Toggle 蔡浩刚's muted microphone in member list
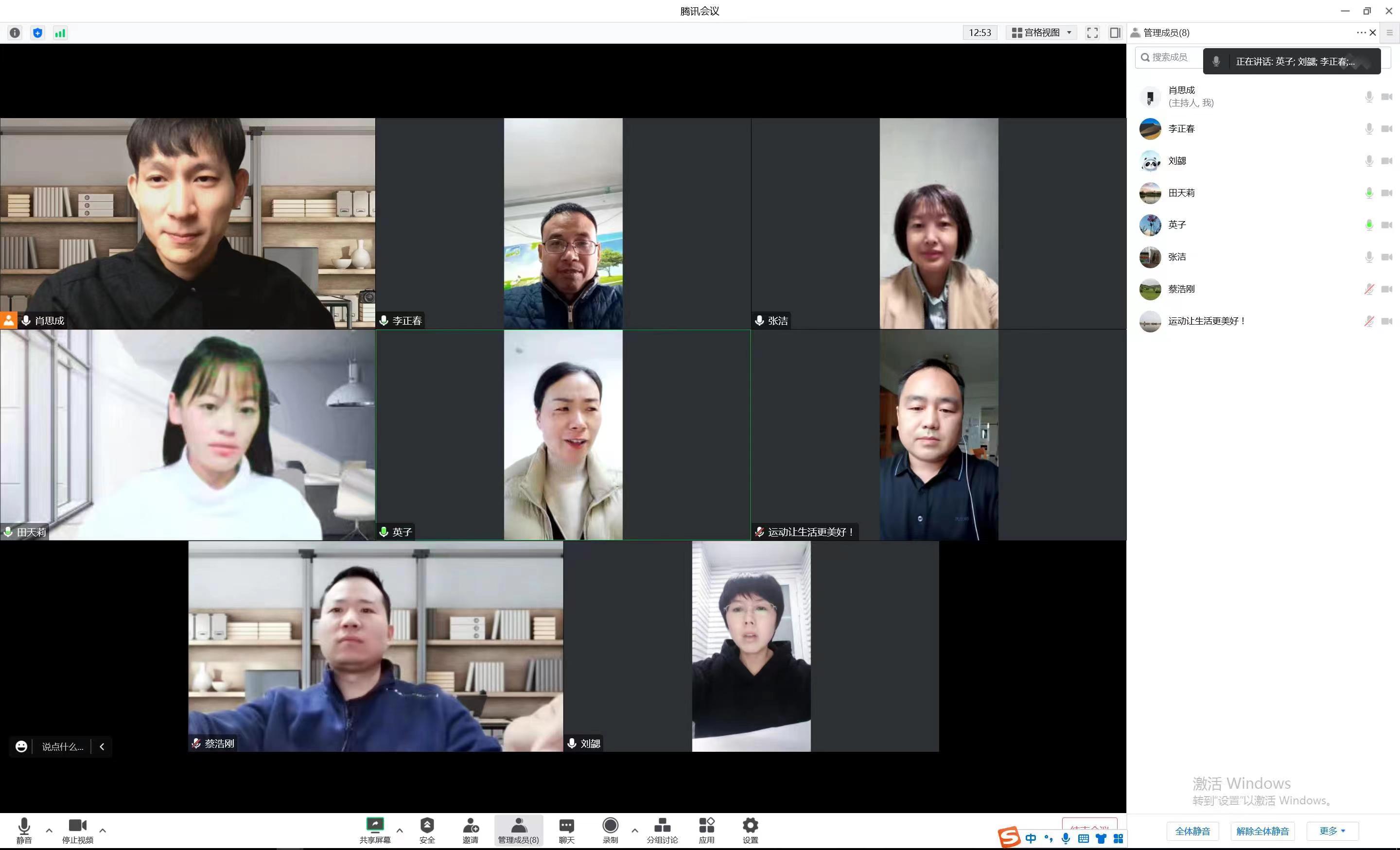Viewport: 1400px width, 850px height. pyautogui.click(x=1369, y=289)
